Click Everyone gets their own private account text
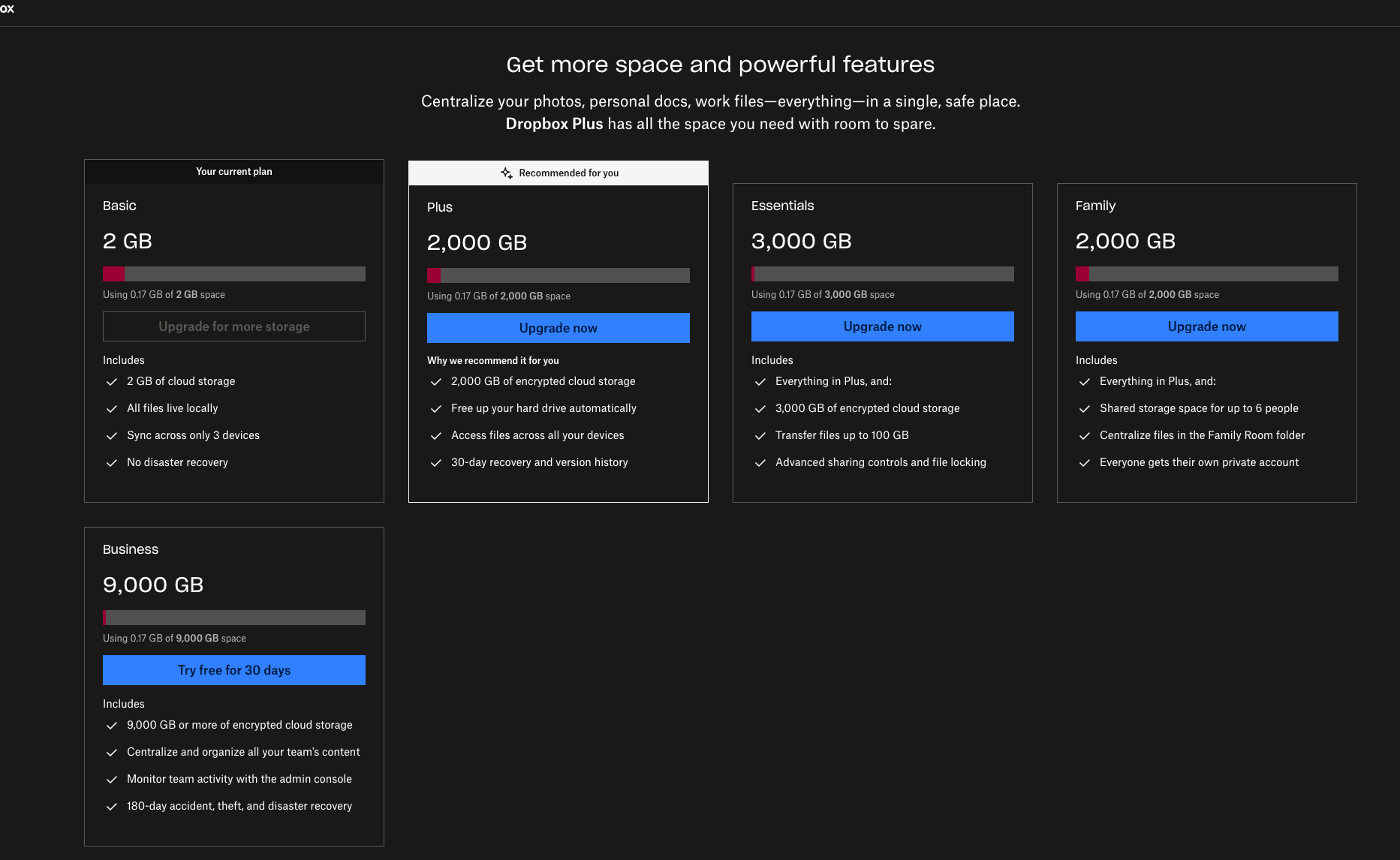Viewport: 1400px width, 860px height. pos(1199,462)
